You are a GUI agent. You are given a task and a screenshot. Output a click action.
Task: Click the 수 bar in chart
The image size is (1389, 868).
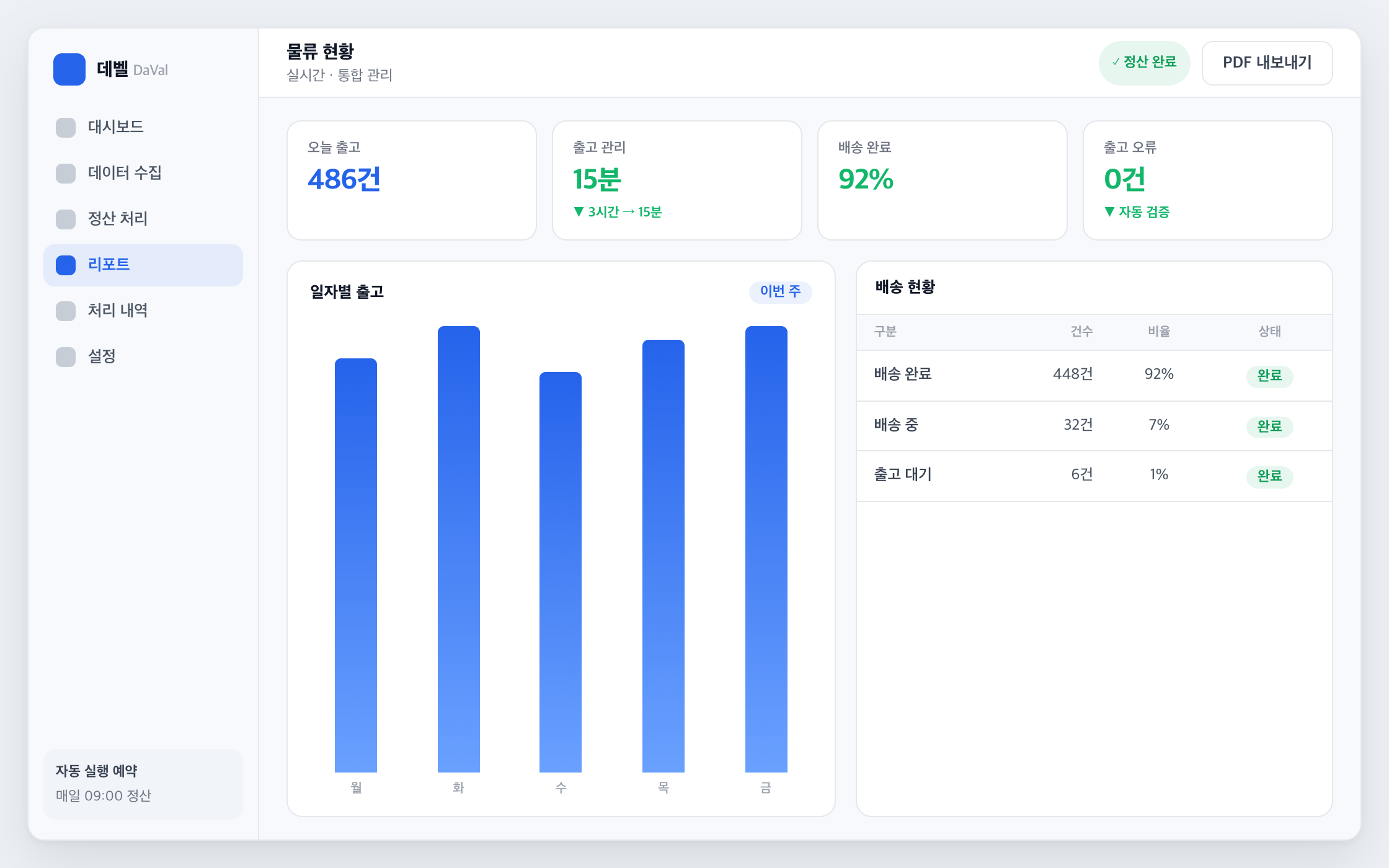(x=561, y=572)
